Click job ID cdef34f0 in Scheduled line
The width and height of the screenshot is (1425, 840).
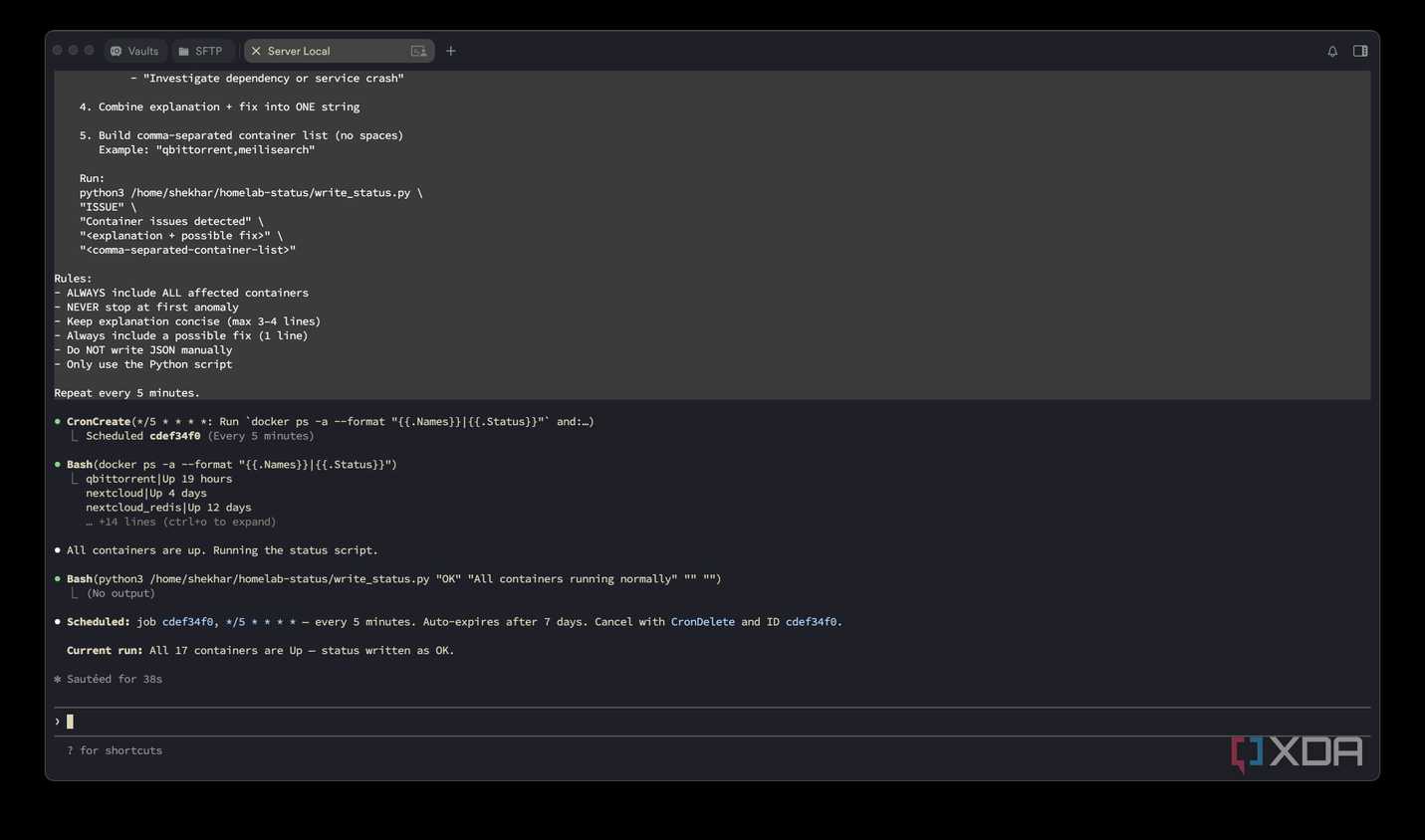(188, 622)
